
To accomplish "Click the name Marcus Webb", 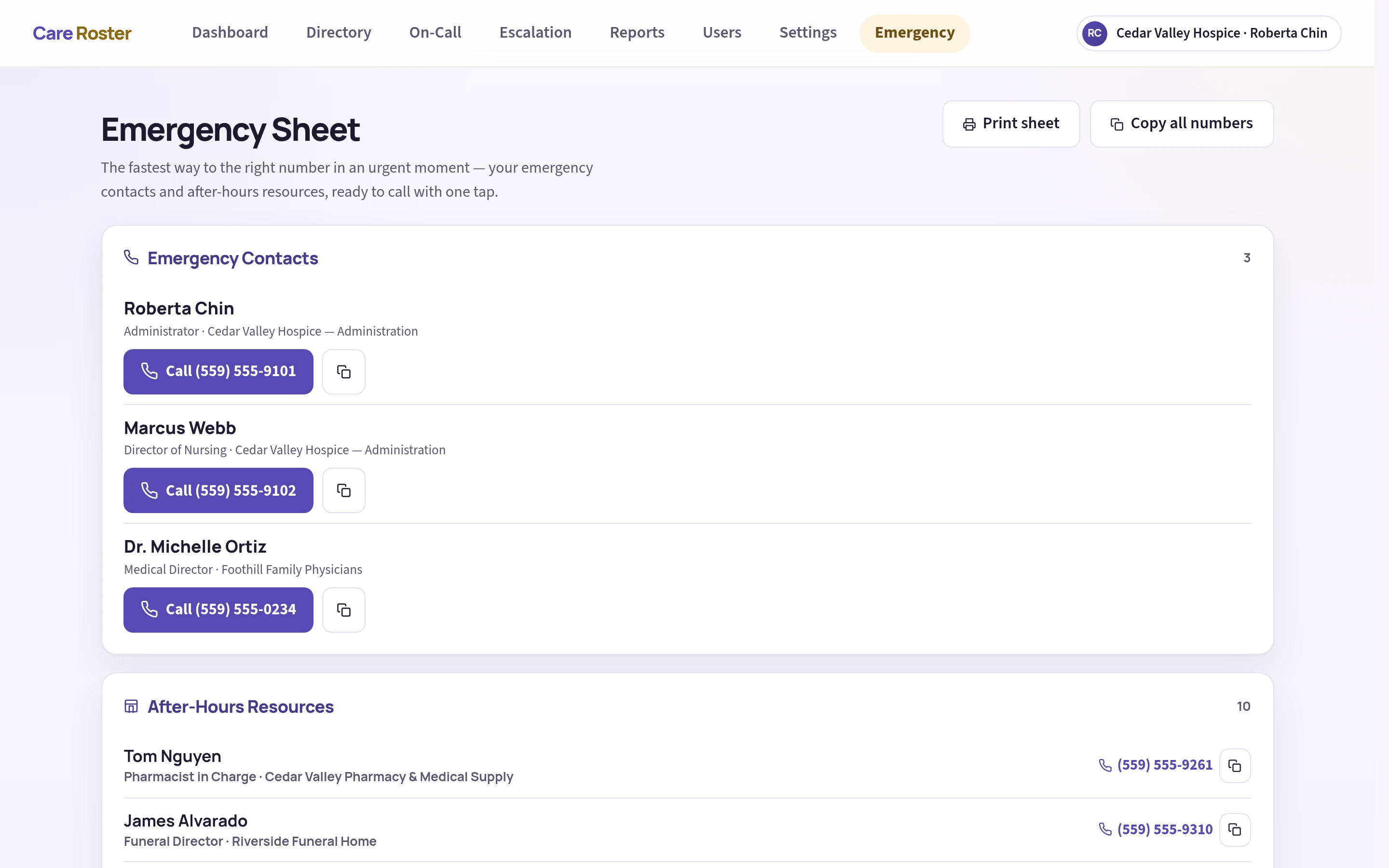I will pos(179,428).
